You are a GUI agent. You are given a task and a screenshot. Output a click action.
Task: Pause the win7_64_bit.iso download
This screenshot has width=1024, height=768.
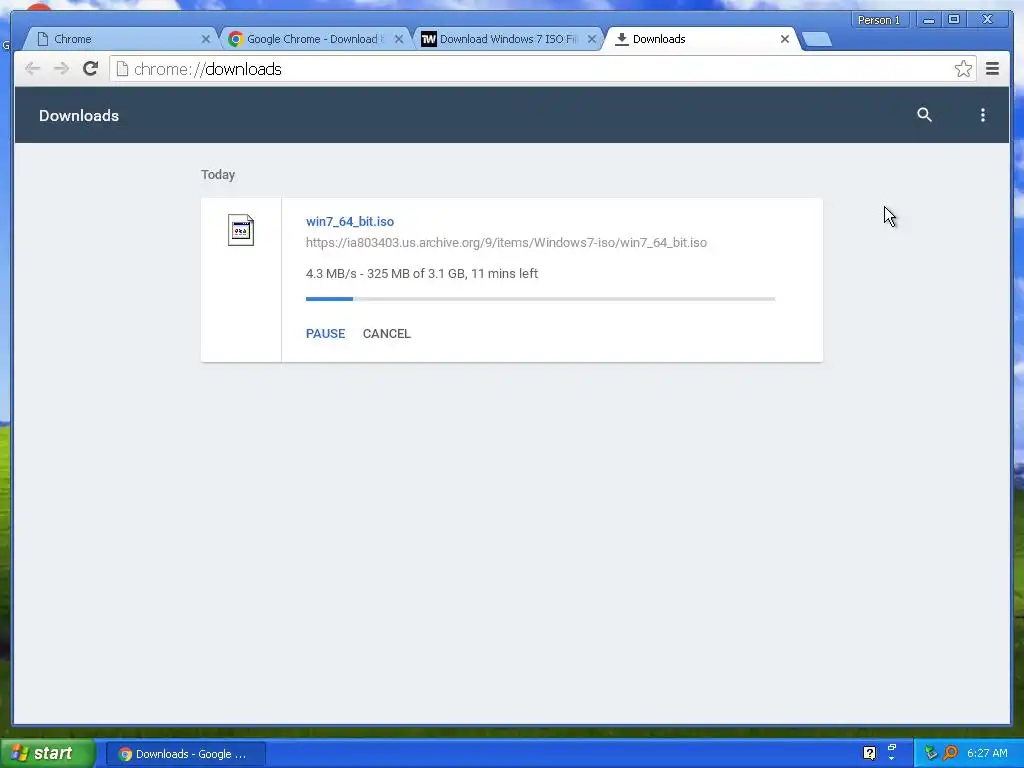(x=325, y=334)
